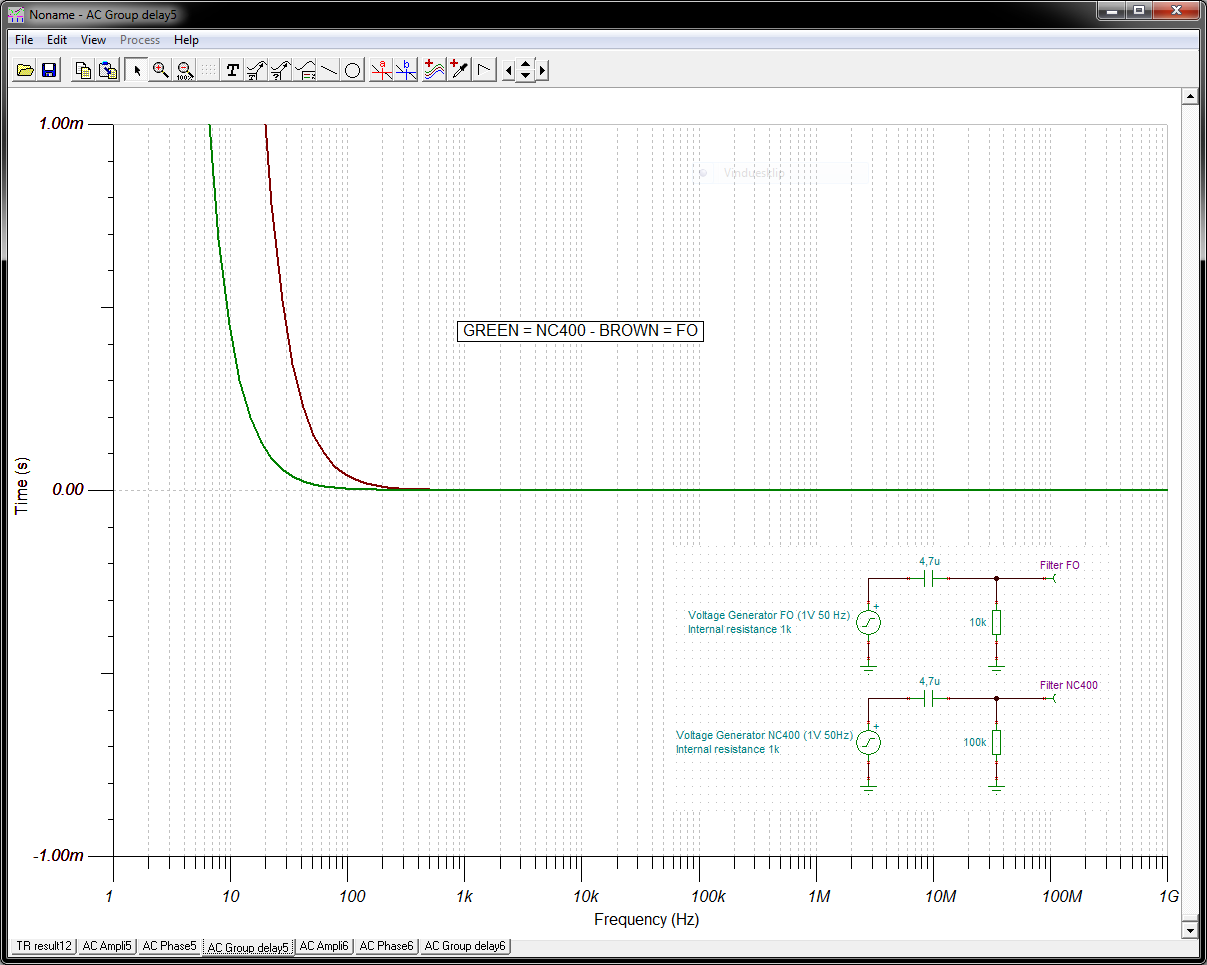Click the Paste clipboard icon

(107, 70)
